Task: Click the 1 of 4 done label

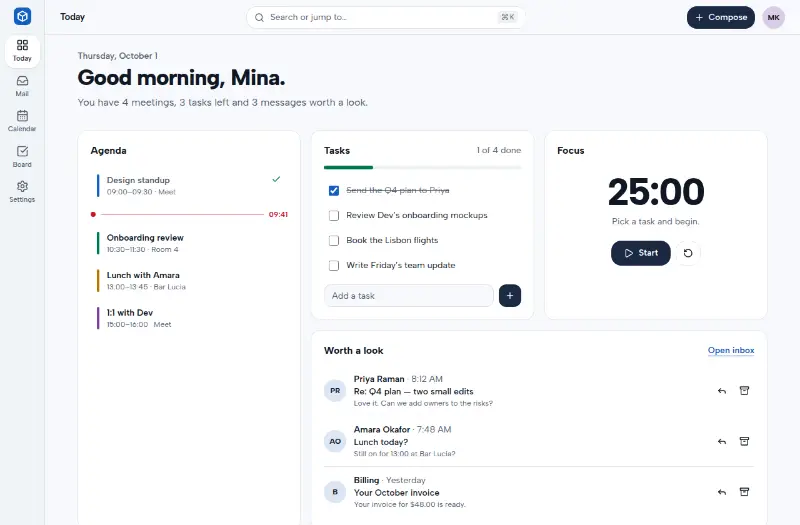Action: click(498, 150)
